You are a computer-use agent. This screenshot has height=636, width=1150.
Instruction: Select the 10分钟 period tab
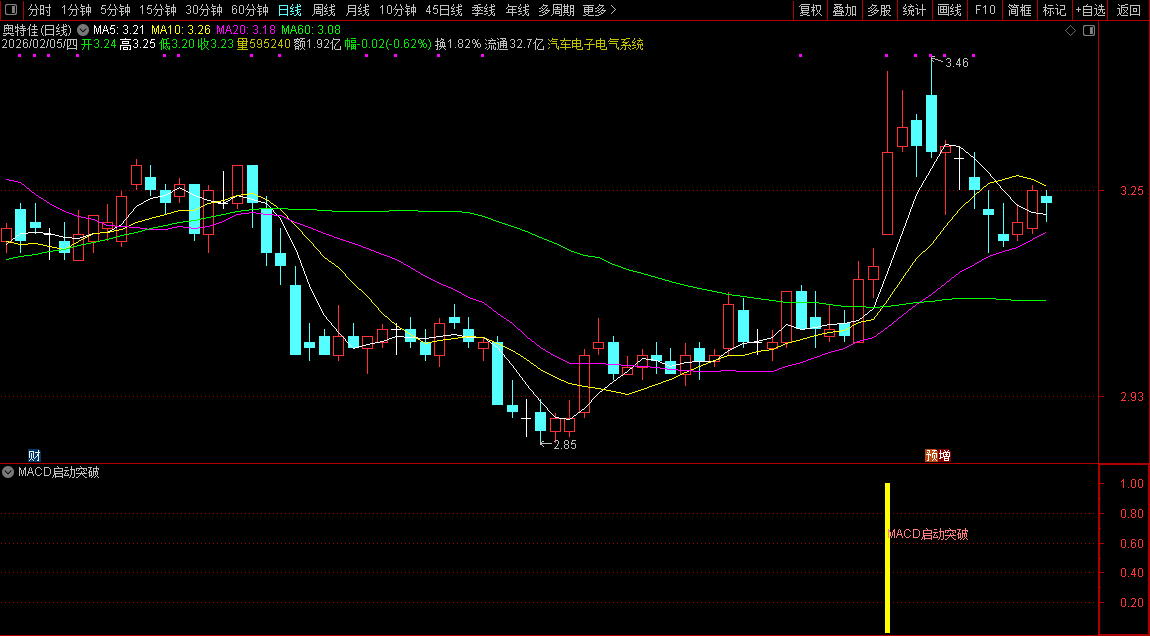(x=398, y=10)
